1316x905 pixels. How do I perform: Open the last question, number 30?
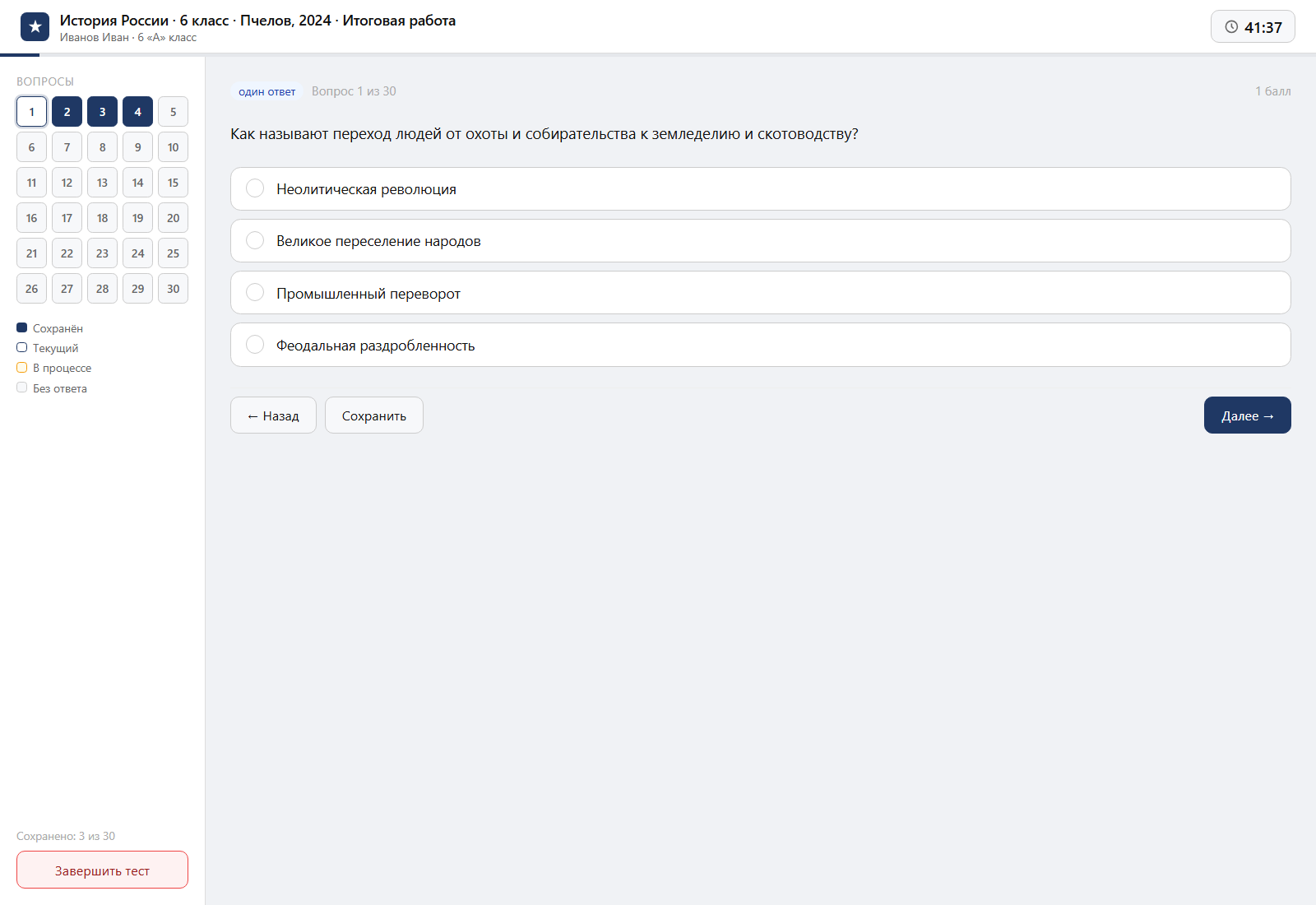coord(173,289)
